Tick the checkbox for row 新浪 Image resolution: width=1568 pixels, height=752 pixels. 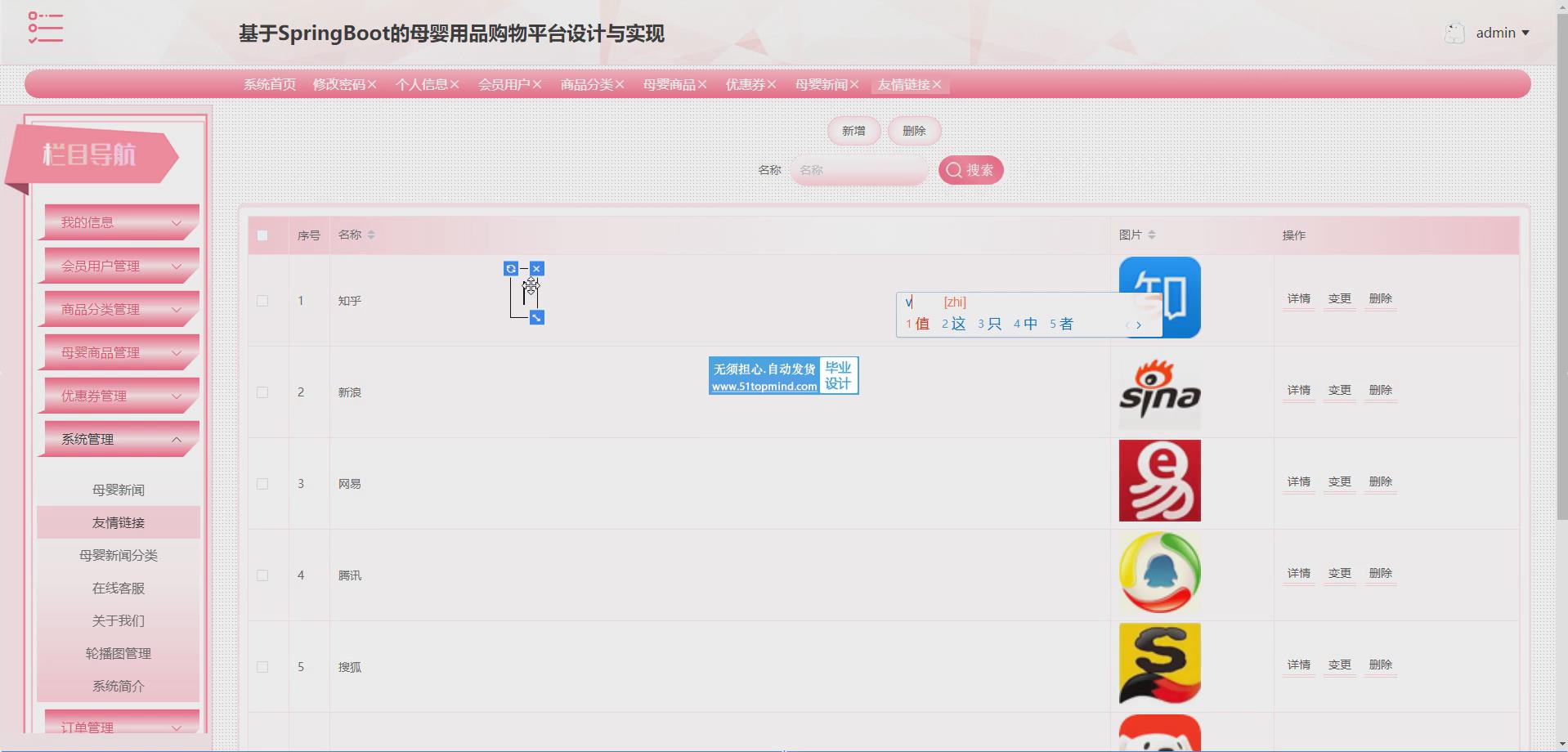[x=262, y=392]
